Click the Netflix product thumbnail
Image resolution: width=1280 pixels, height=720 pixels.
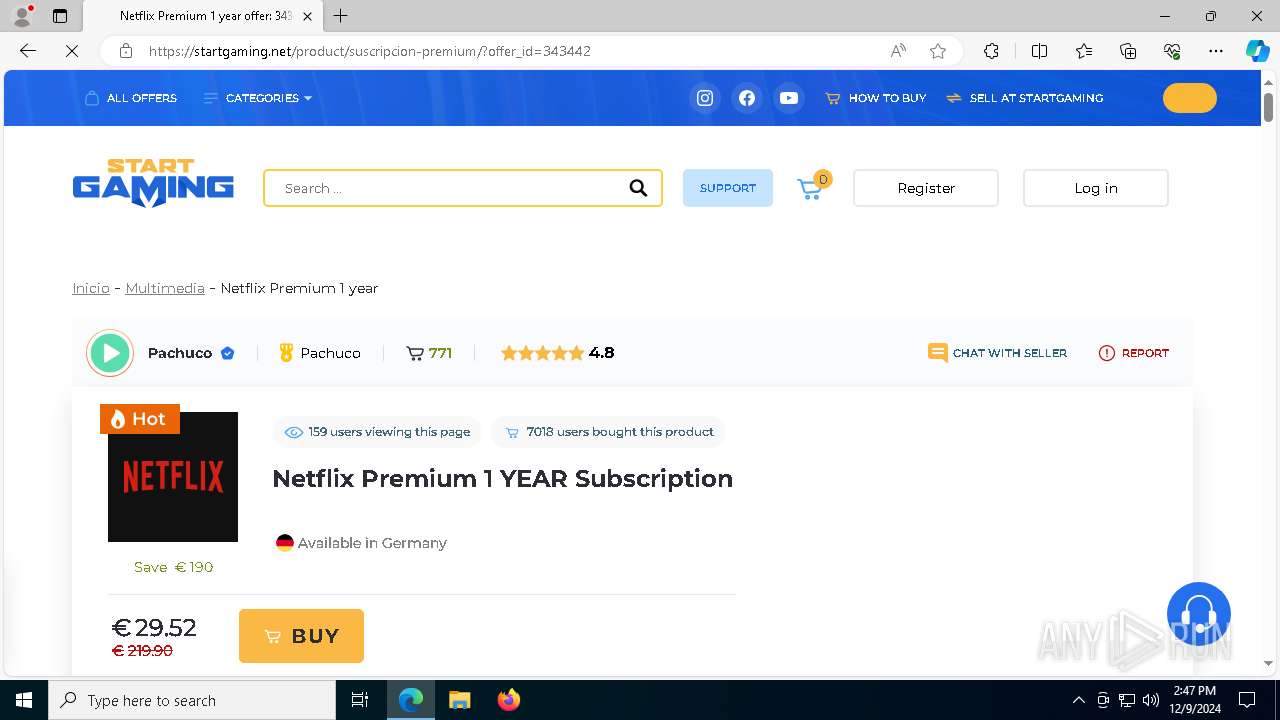coord(173,477)
